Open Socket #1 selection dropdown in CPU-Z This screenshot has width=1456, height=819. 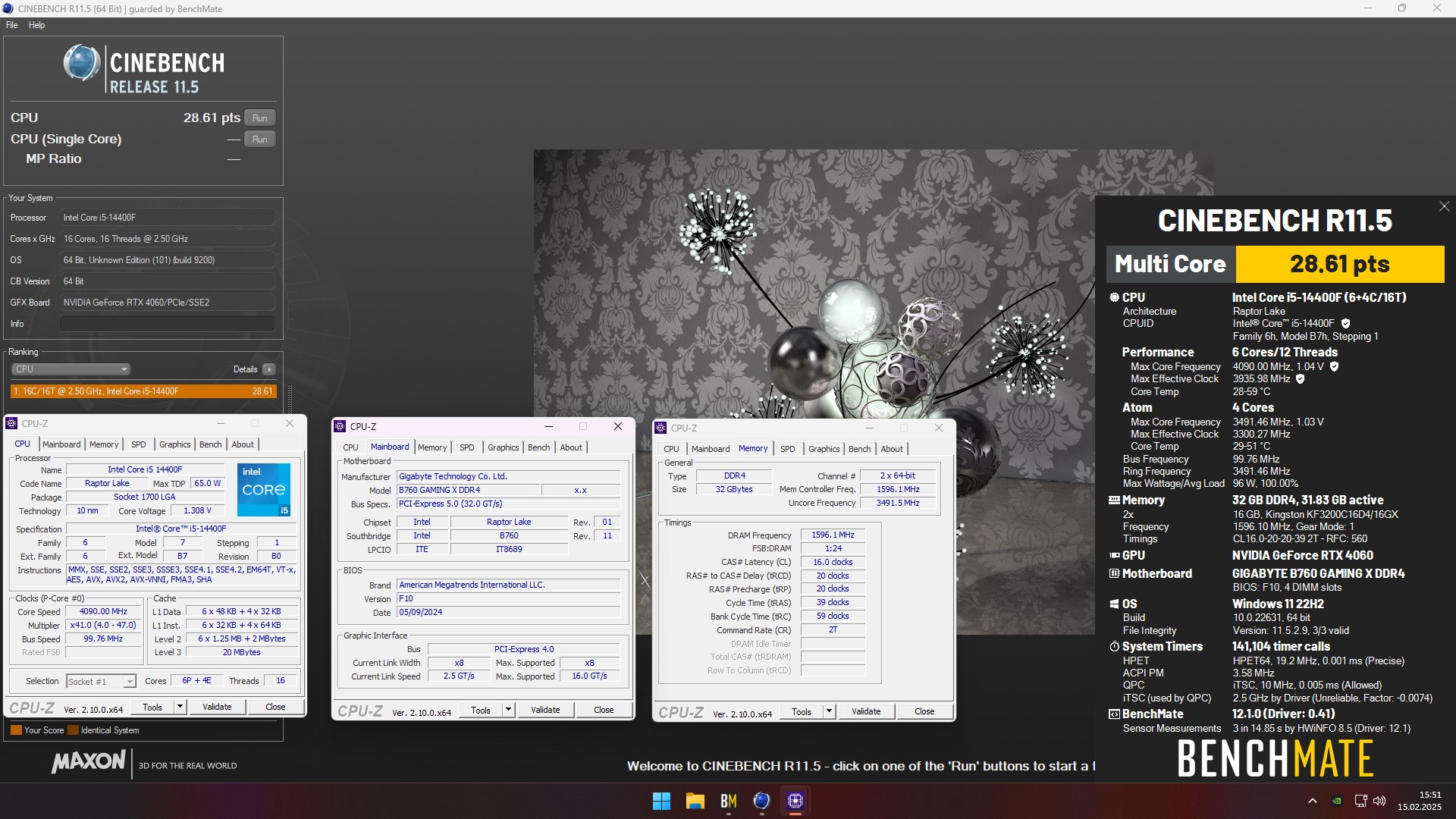click(101, 682)
